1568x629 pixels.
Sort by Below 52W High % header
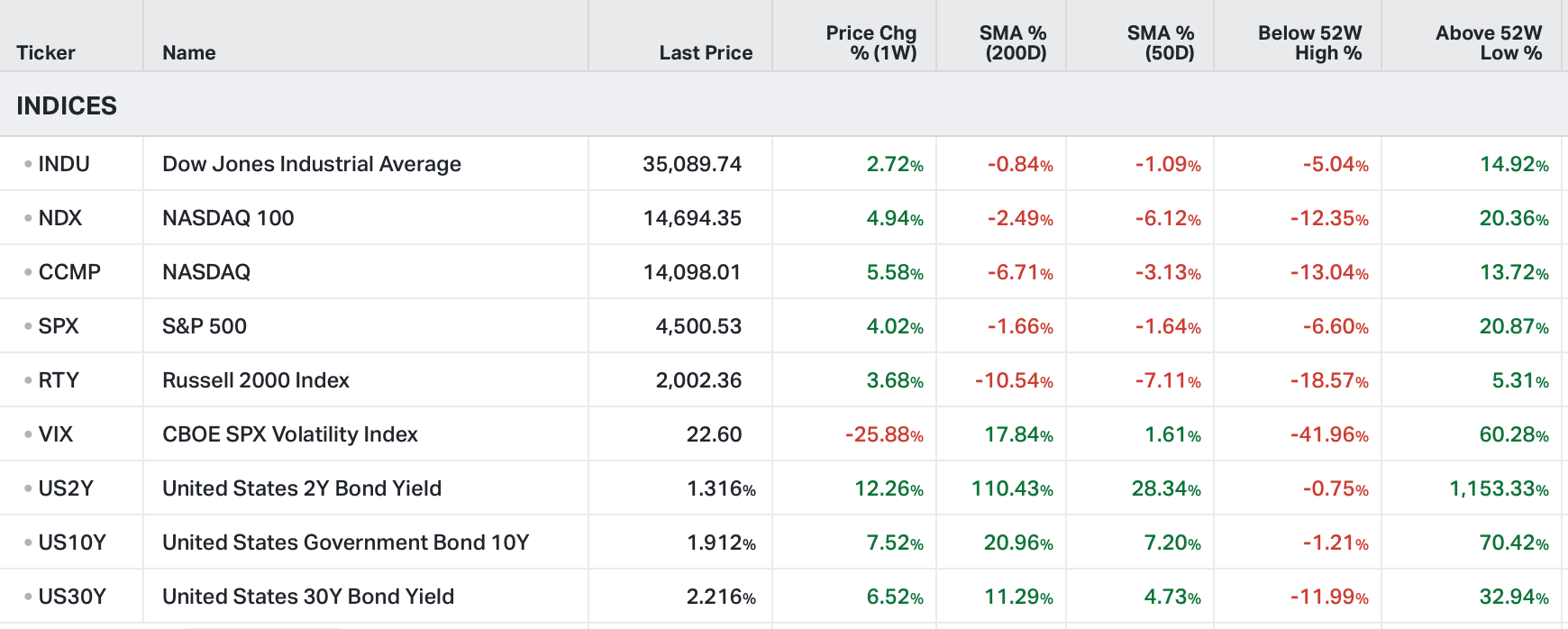(1310, 43)
